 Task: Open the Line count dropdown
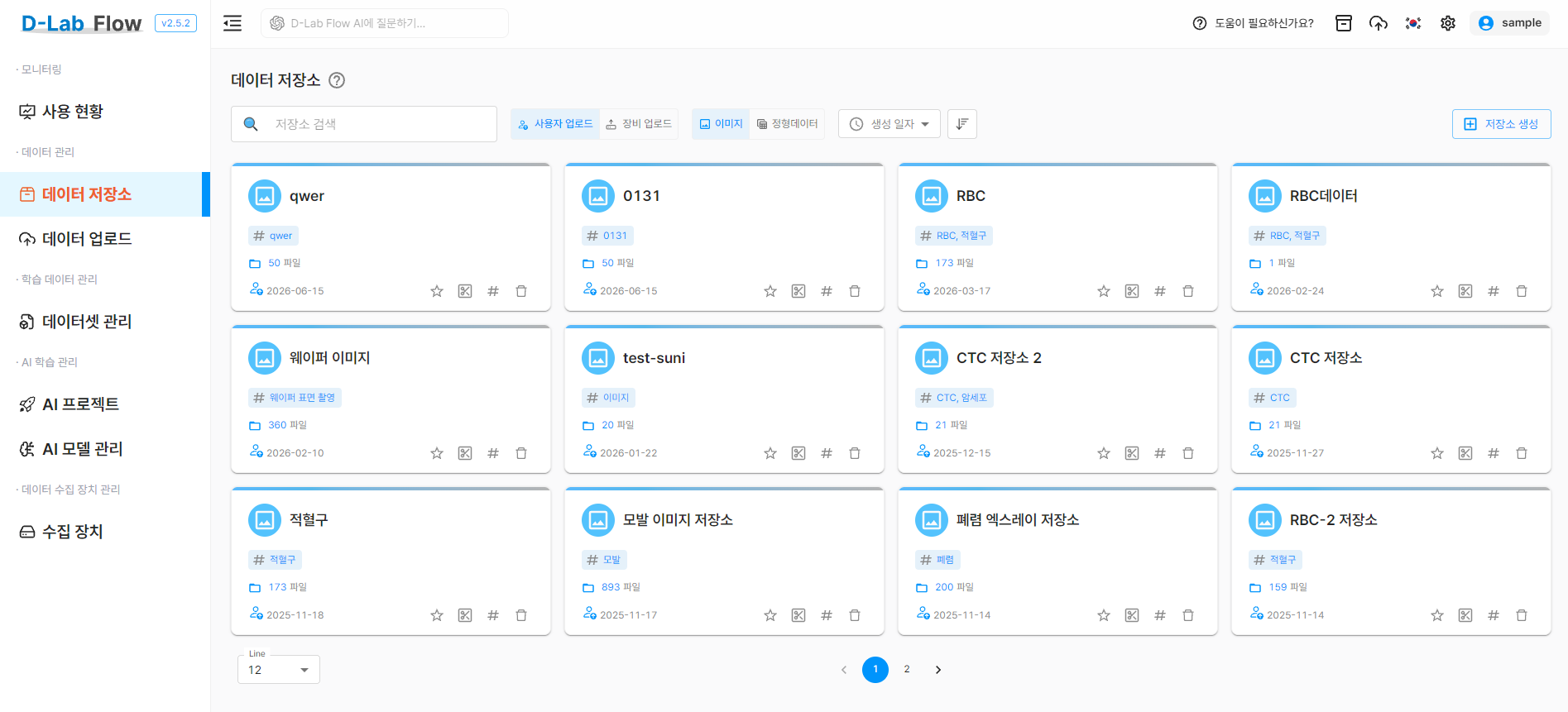(x=279, y=670)
